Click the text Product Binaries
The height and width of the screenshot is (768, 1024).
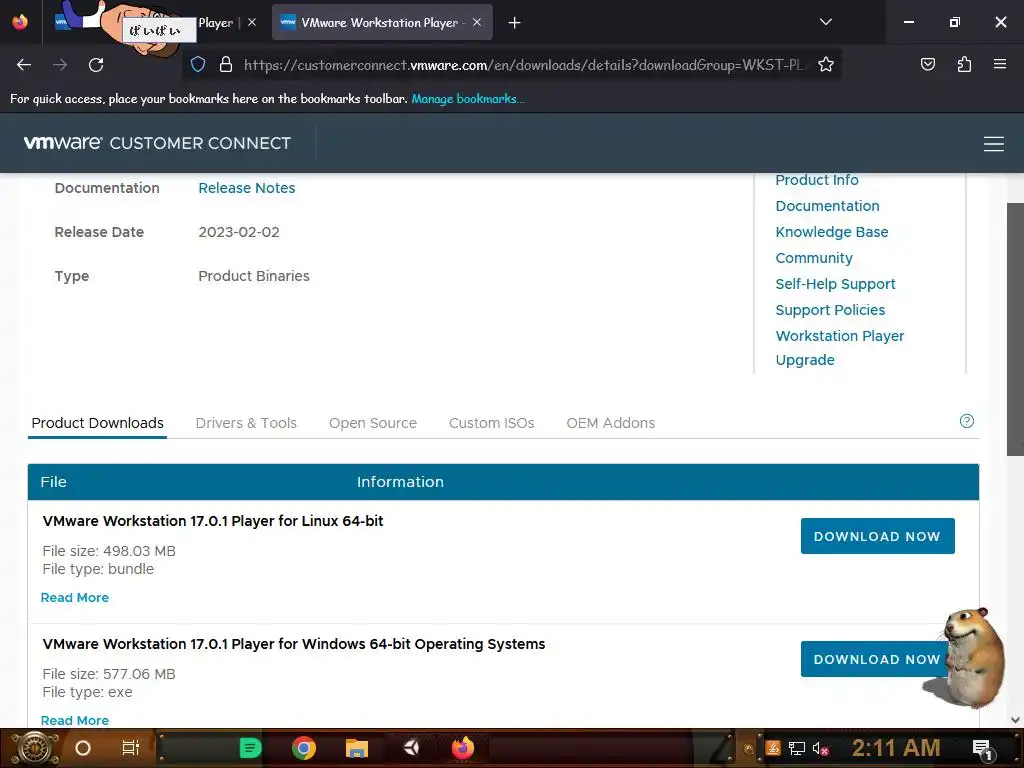pos(253,276)
